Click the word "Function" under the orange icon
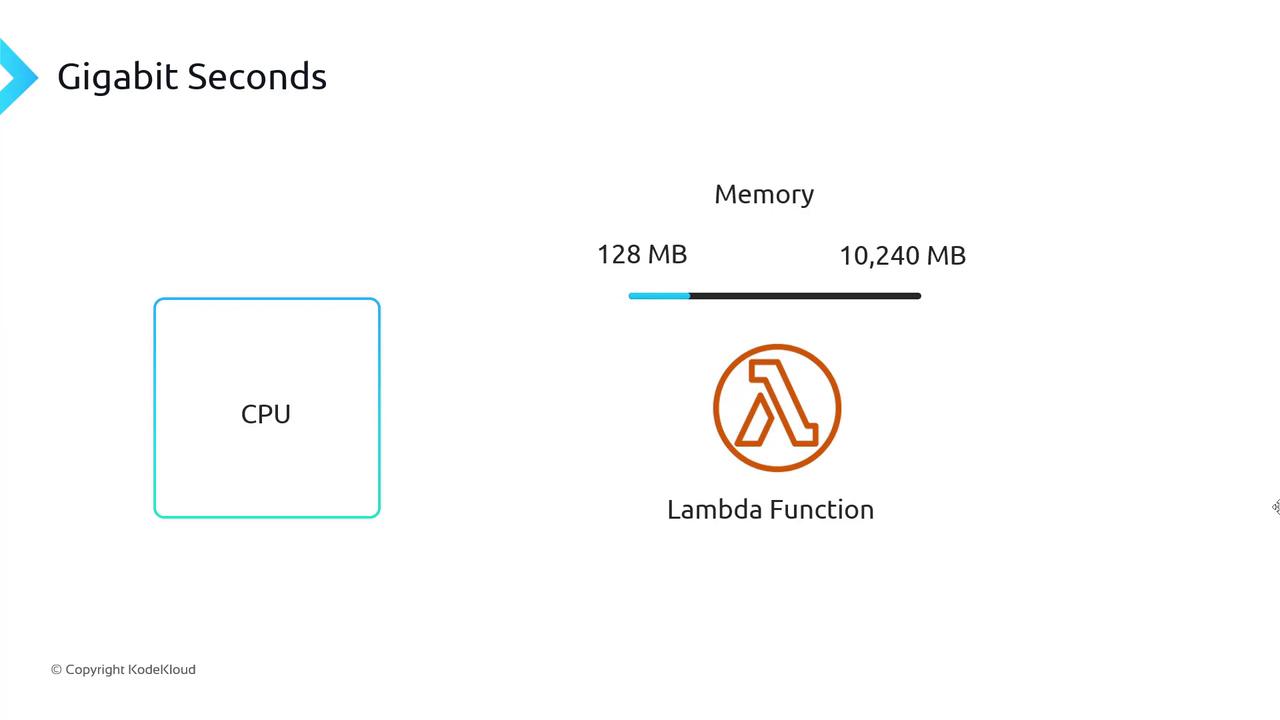 (822, 509)
